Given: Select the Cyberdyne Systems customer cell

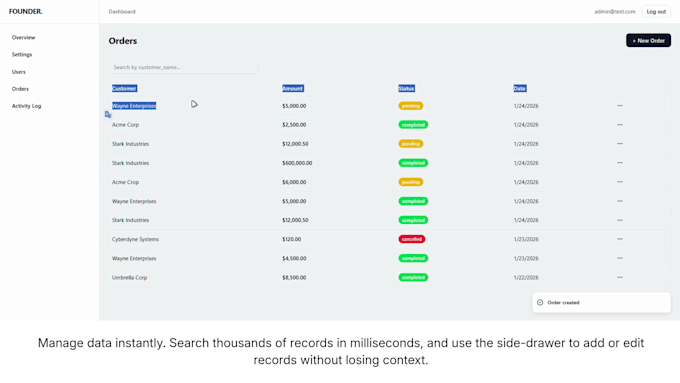Looking at the screenshot, I should point(135,239).
